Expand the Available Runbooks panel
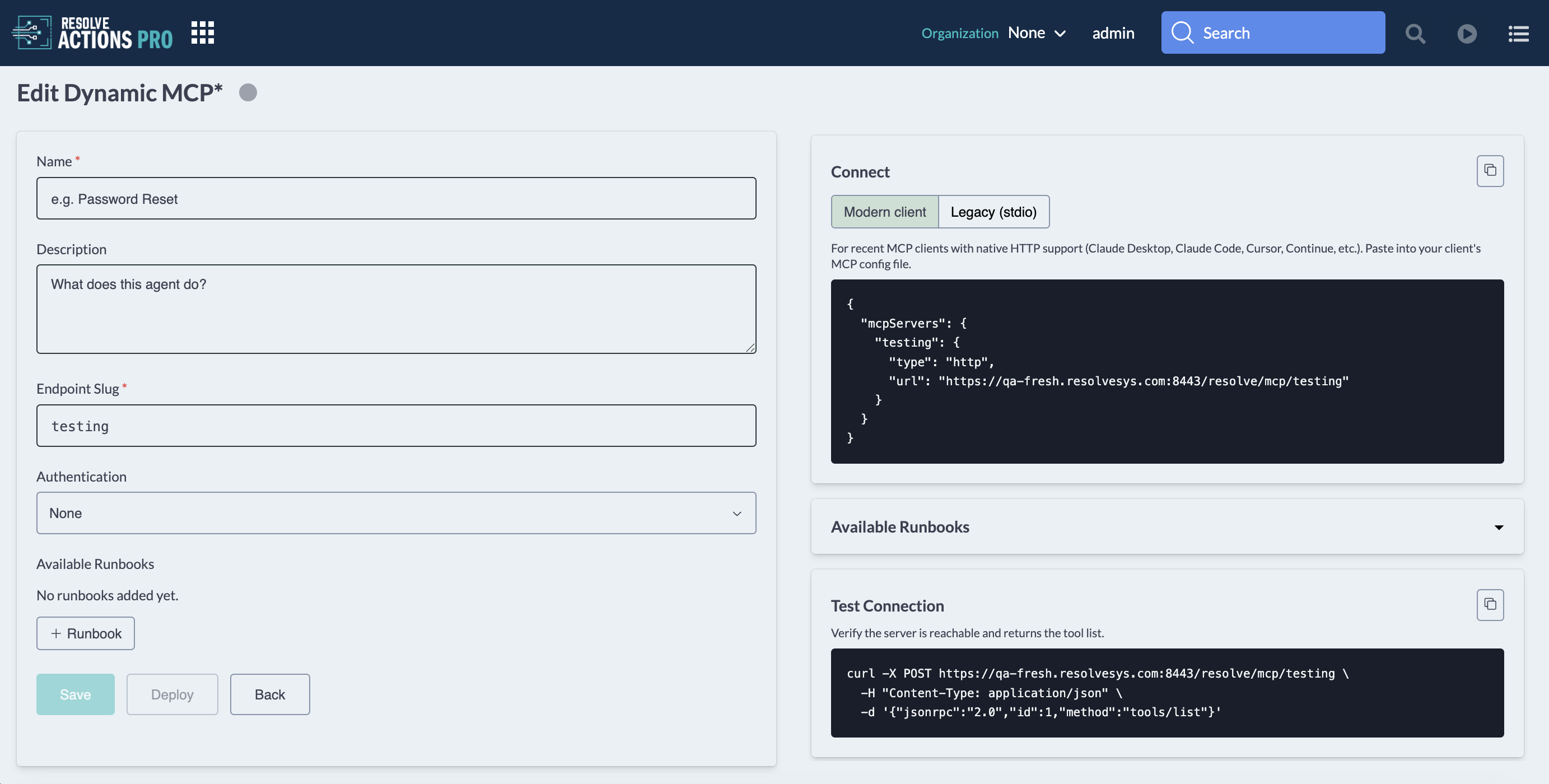This screenshot has width=1549, height=784. click(1167, 526)
